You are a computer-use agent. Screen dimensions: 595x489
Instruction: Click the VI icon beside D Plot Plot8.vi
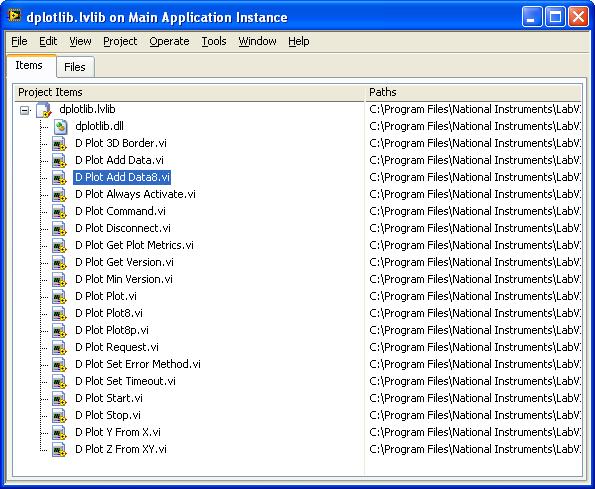point(59,314)
